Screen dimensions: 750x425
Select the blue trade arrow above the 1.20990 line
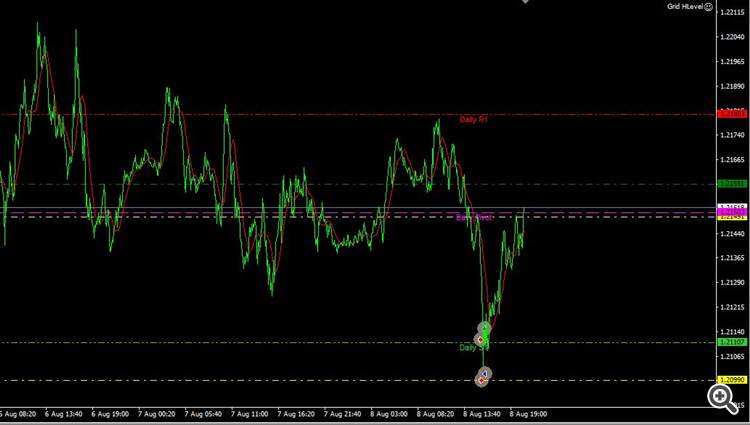coord(485,373)
